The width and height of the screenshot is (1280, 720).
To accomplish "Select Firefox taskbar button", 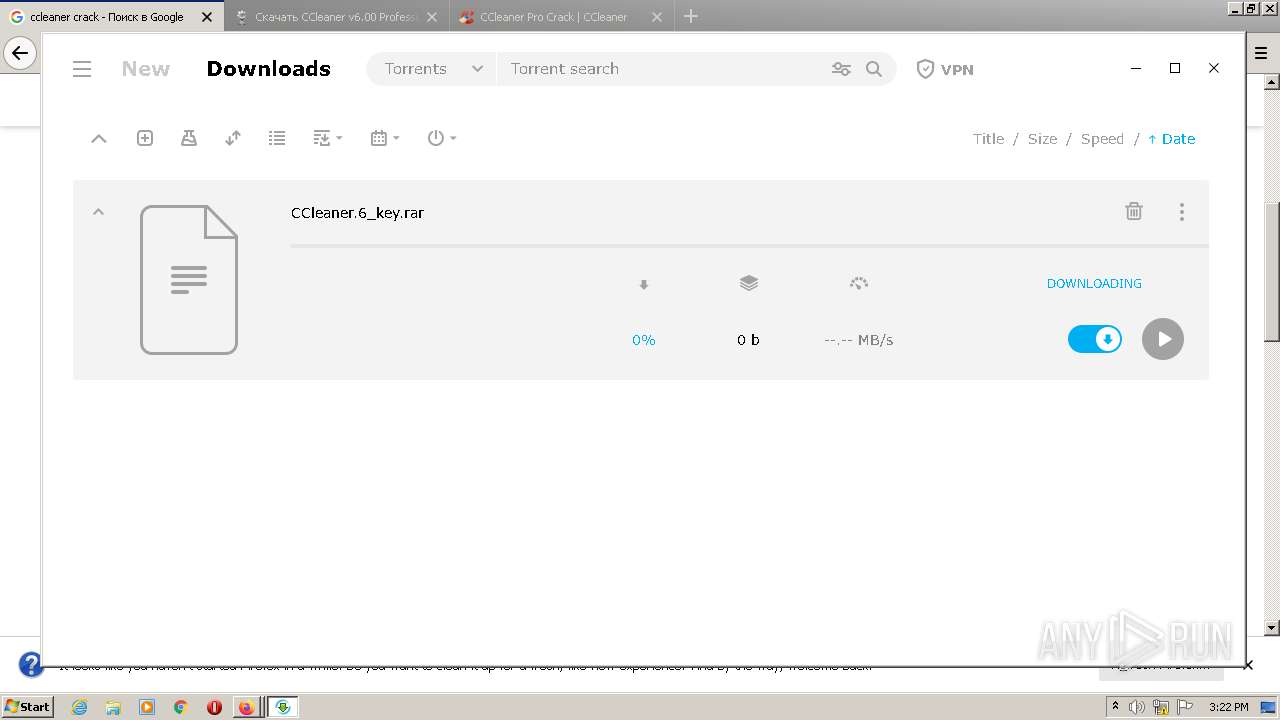I will click(247, 707).
